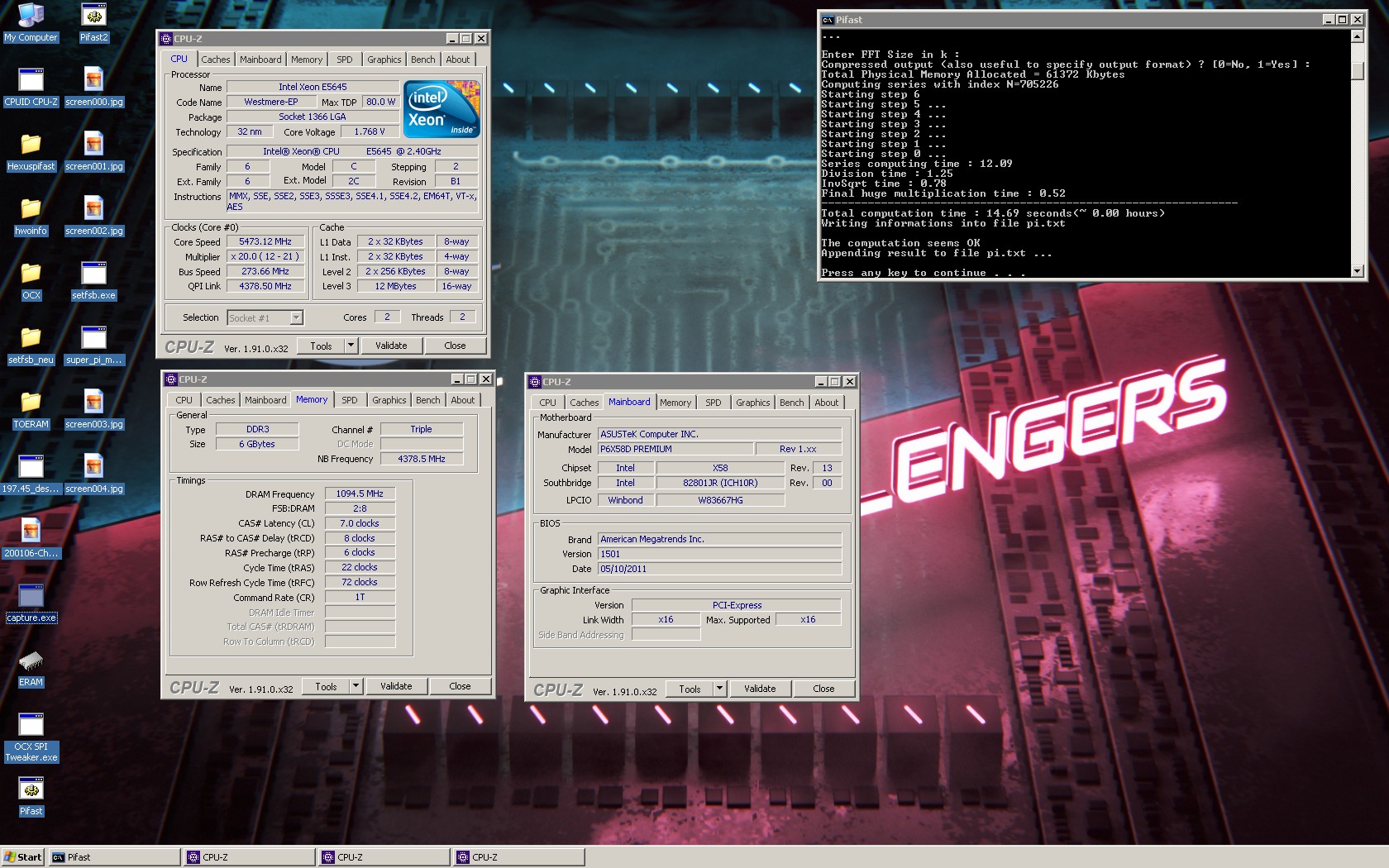Switch to Pifast in the taskbar
1389x868 pixels.
(114, 857)
